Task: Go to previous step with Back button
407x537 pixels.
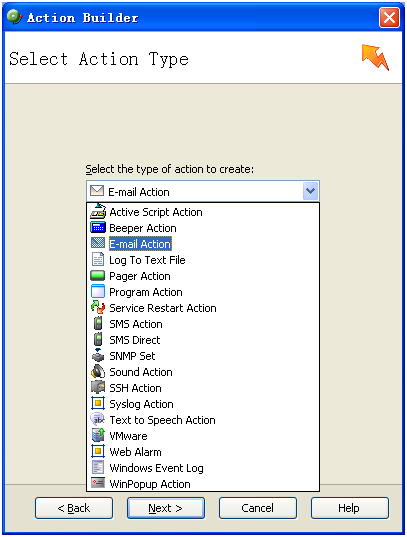Action: tap(74, 508)
